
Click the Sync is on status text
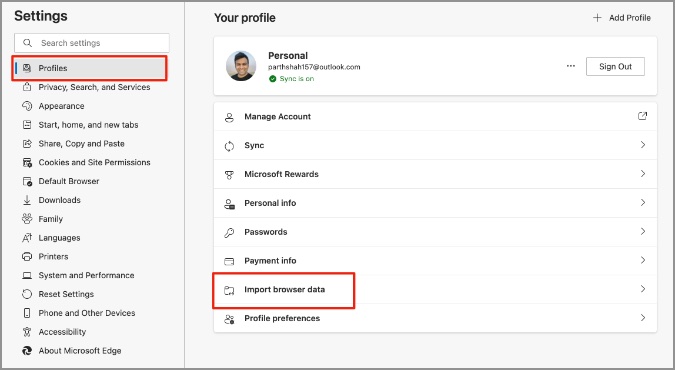pos(297,79)
